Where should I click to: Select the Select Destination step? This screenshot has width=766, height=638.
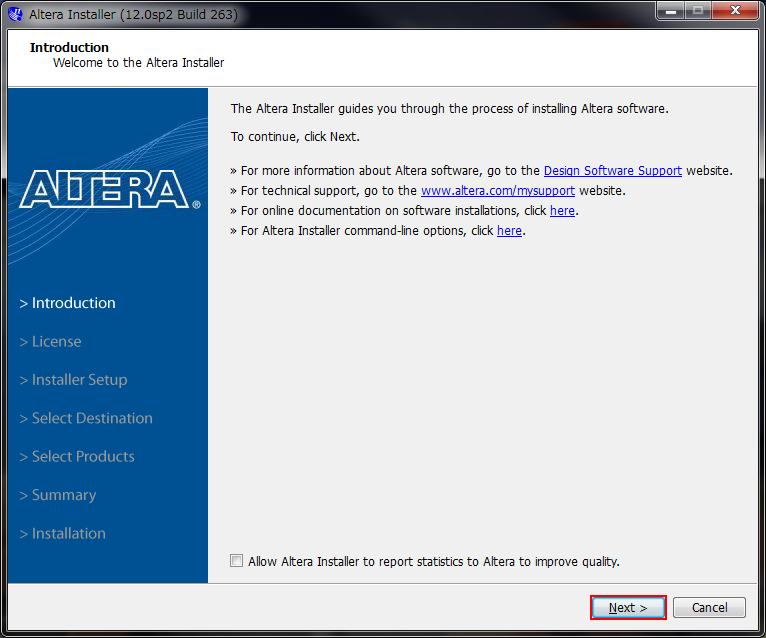(86, 418)
